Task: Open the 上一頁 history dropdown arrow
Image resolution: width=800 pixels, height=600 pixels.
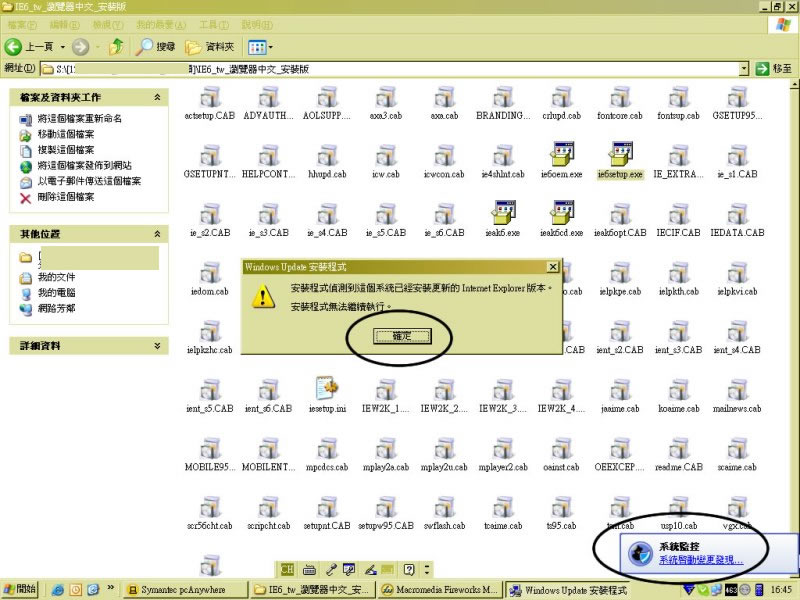Action: tap(63, 47)
